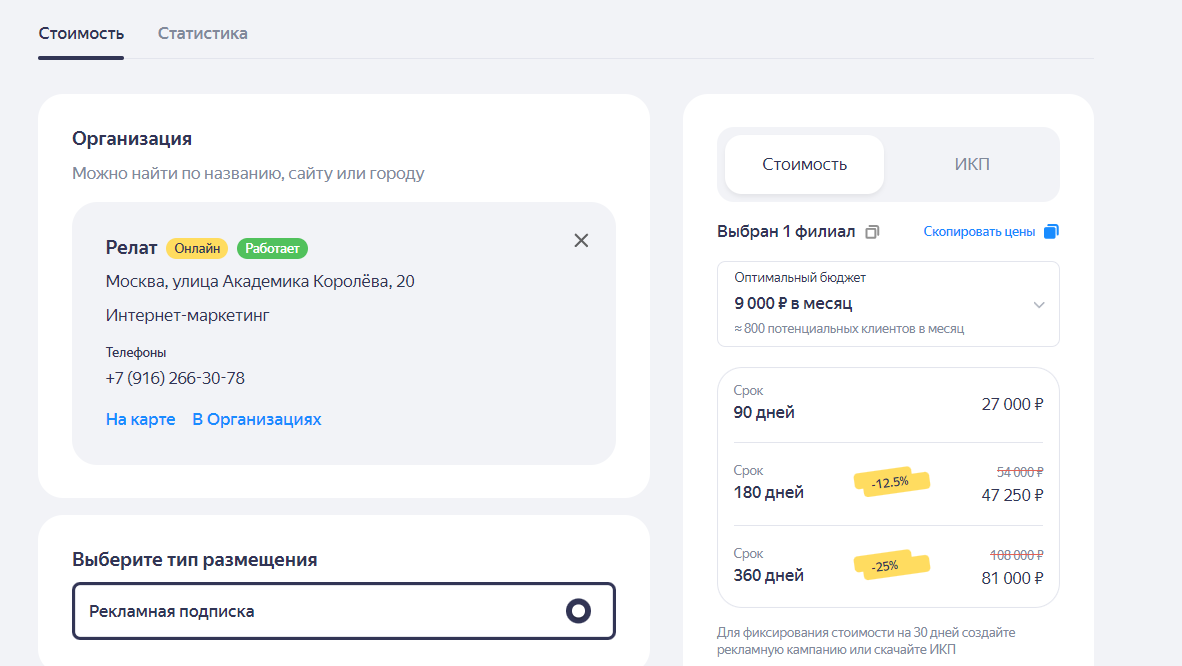1182x666 pixels.
Task: Click the address Москва, улица Академика Королёва, 20
Action: click(260, 281)
